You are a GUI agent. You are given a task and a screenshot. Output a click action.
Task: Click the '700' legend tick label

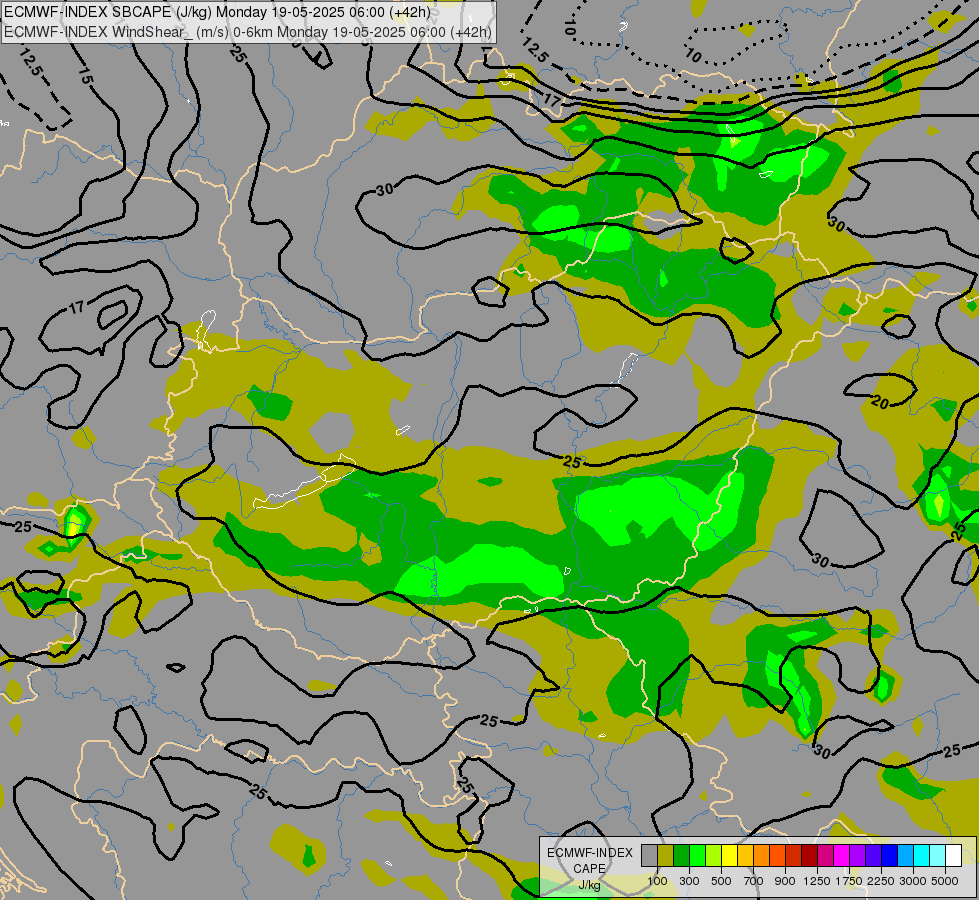click(754, 881)
